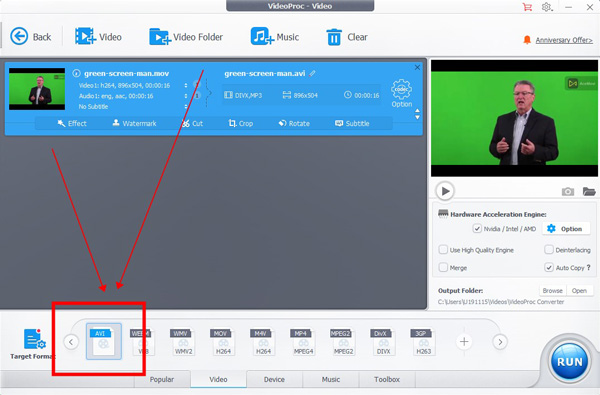Rename output file with the pencil icon
The image size is (600, 395).
pyautogui.click(x=313, y=73)
